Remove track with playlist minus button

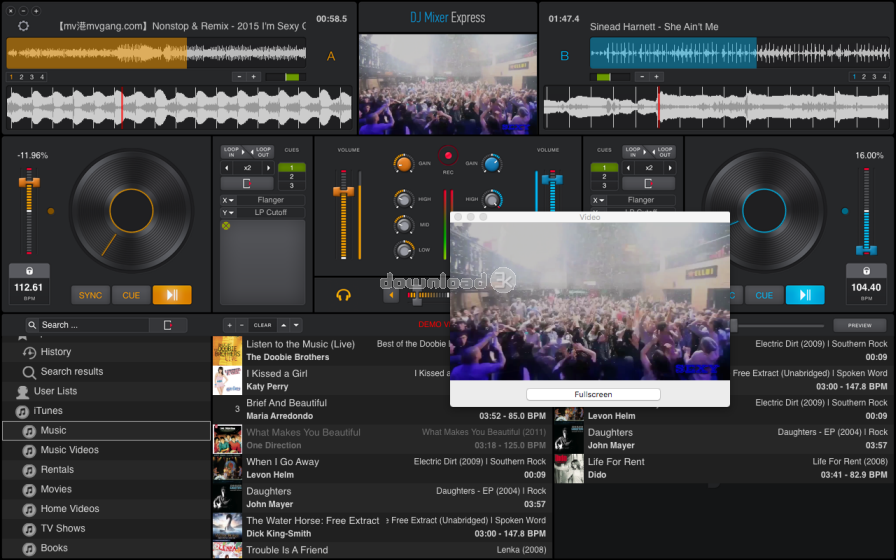coord(242,325)
